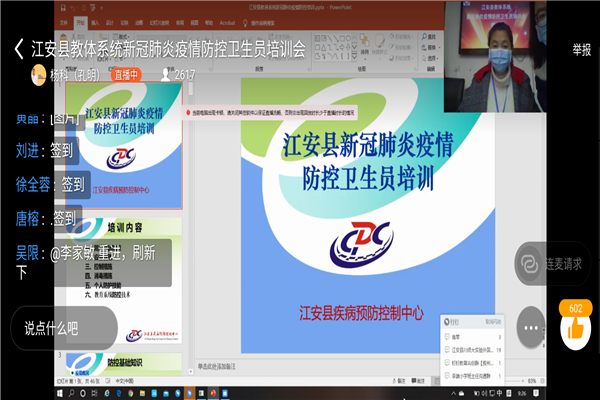Open the 李谦小学班主任沟通群 chat in popup

pos(473,376)
